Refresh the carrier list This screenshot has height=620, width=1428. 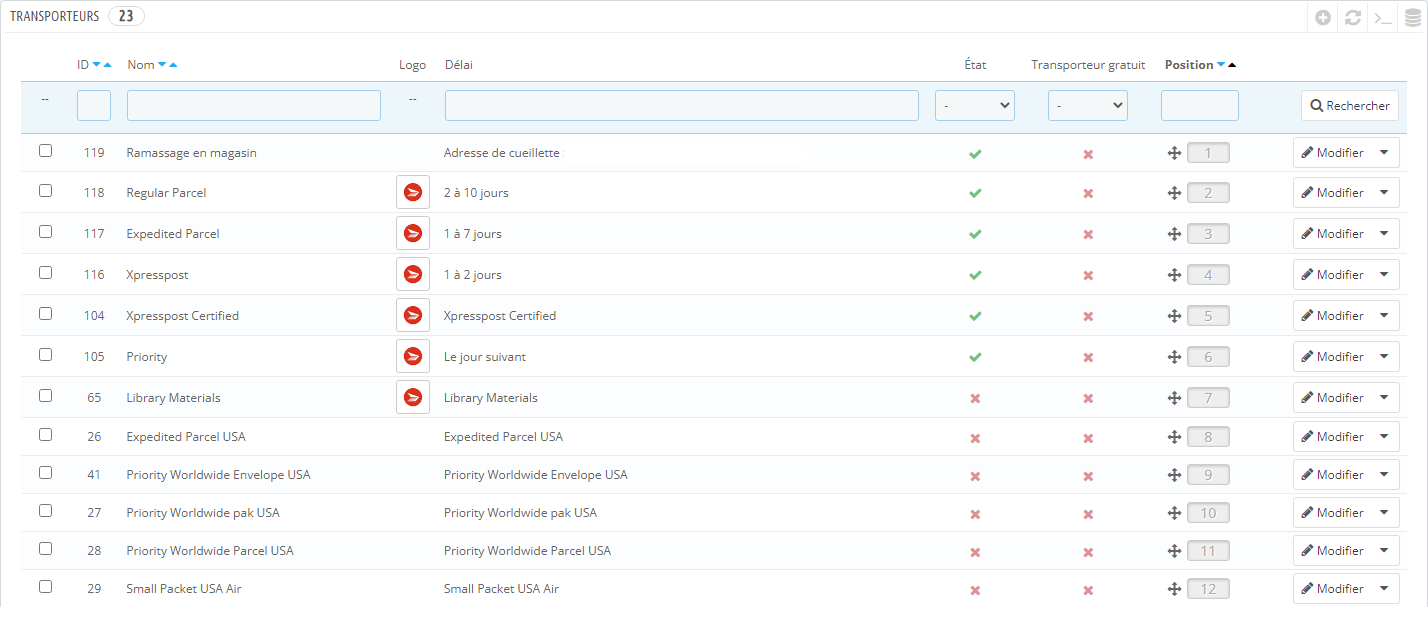point(1353,17)
